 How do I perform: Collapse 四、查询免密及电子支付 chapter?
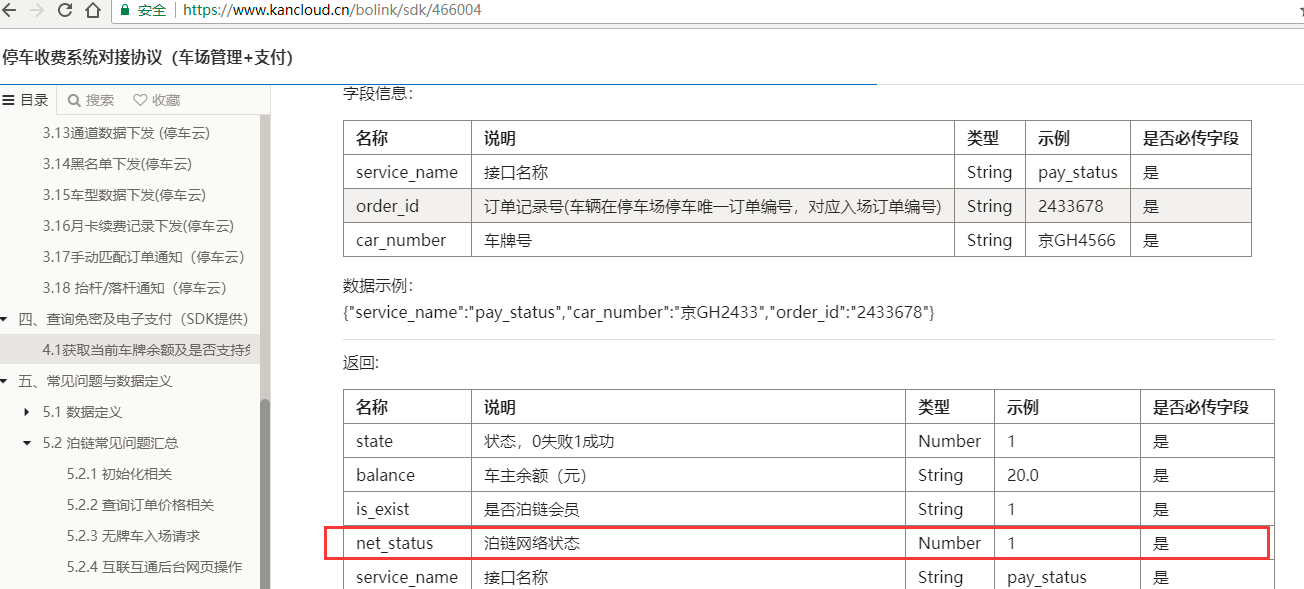[x=6, y=319]
